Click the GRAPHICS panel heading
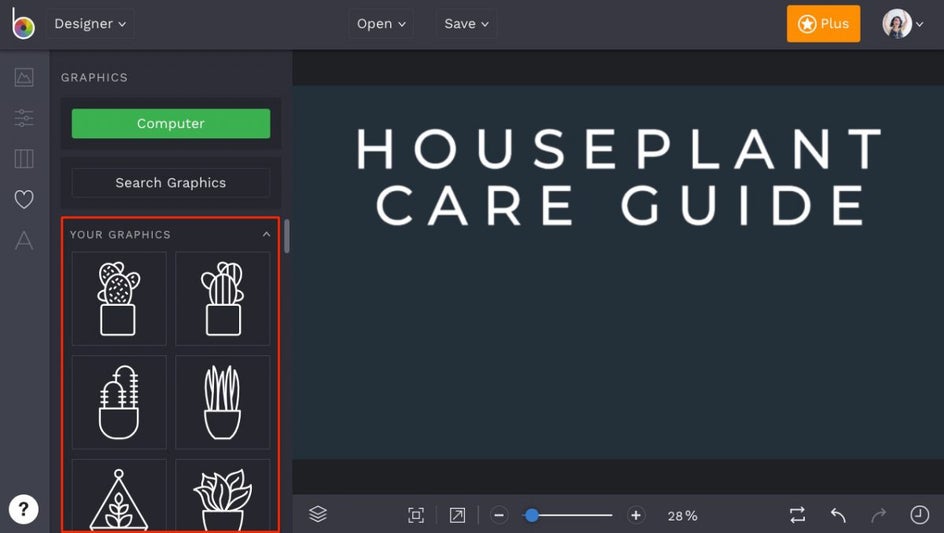The image size is (944, 533). (x=95, y=78)
